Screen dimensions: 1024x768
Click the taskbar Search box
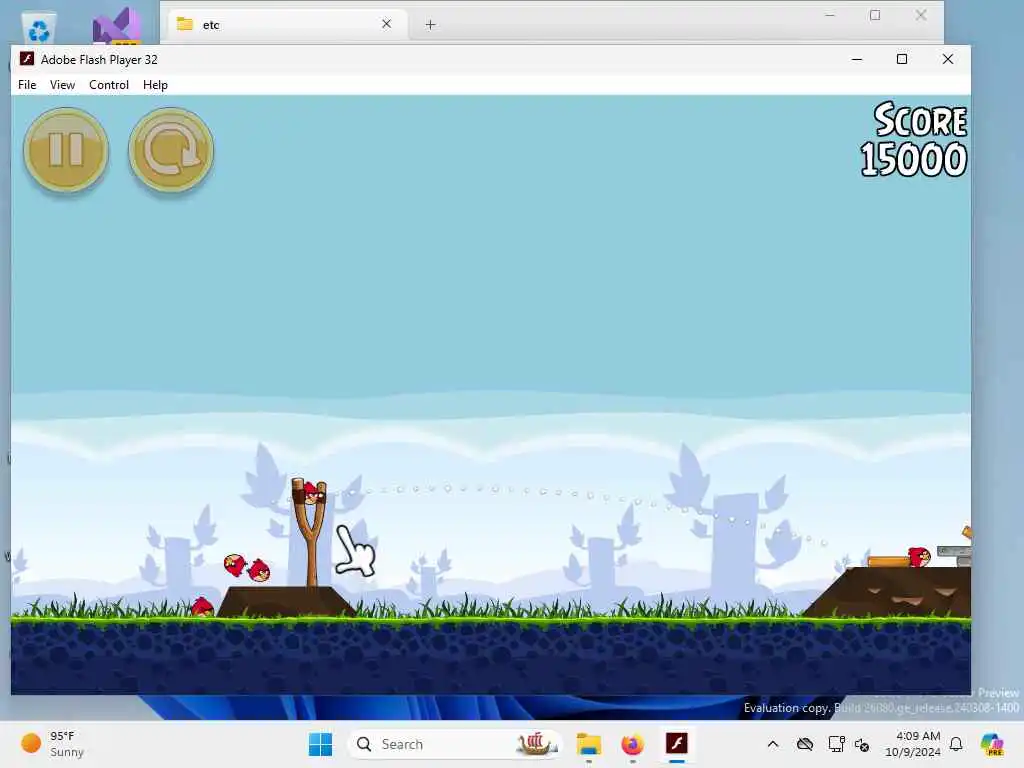pos(455,744)
